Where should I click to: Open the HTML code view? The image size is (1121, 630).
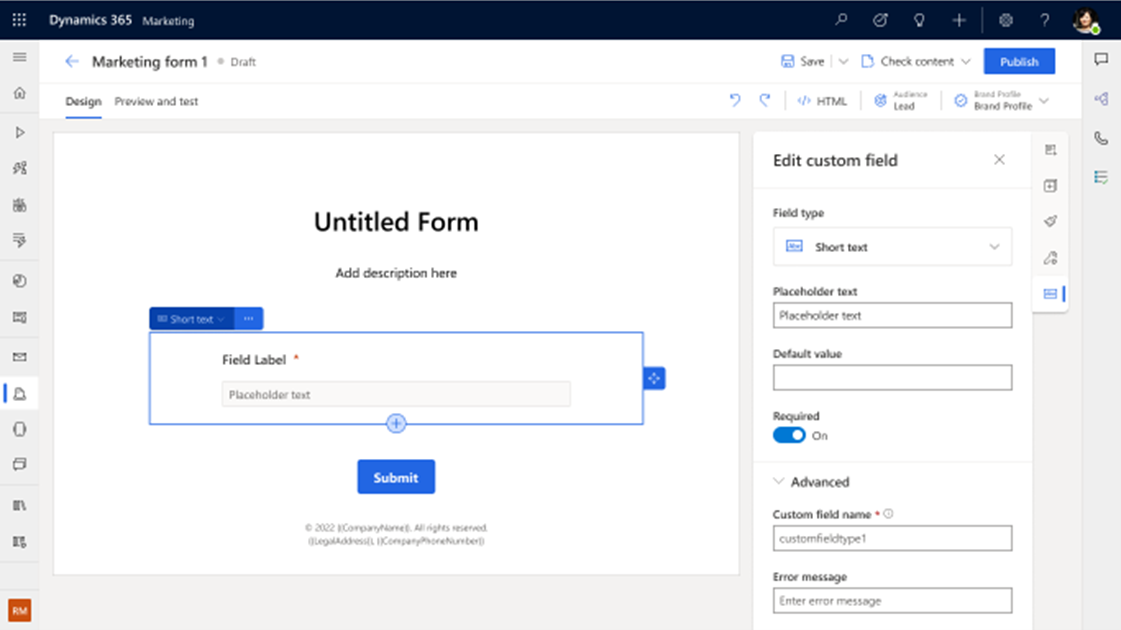tap(822, 101)
